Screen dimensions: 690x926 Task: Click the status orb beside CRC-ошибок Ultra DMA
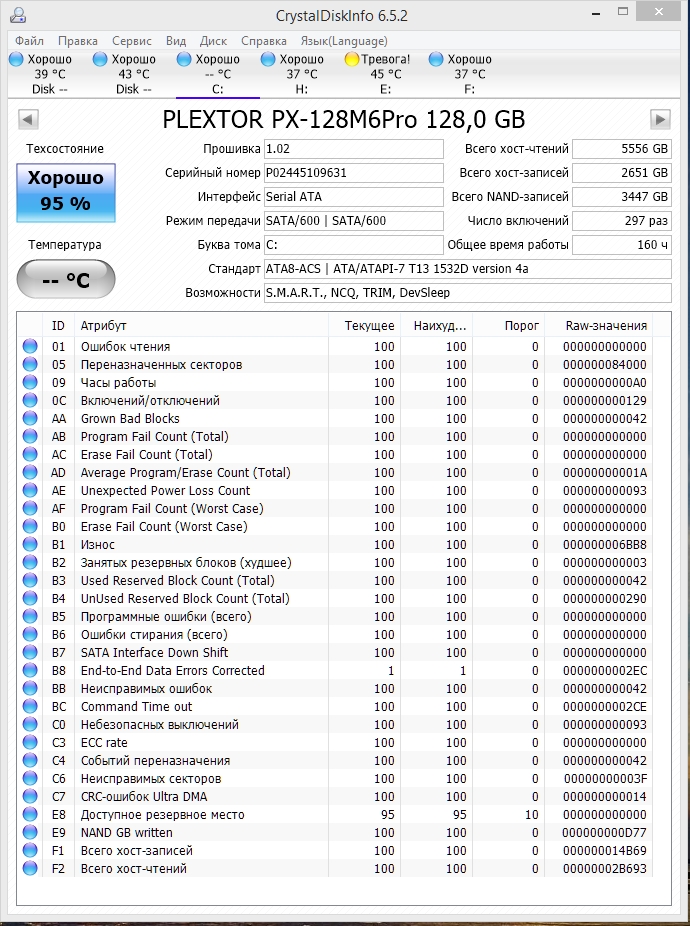[x=30, y=797]
